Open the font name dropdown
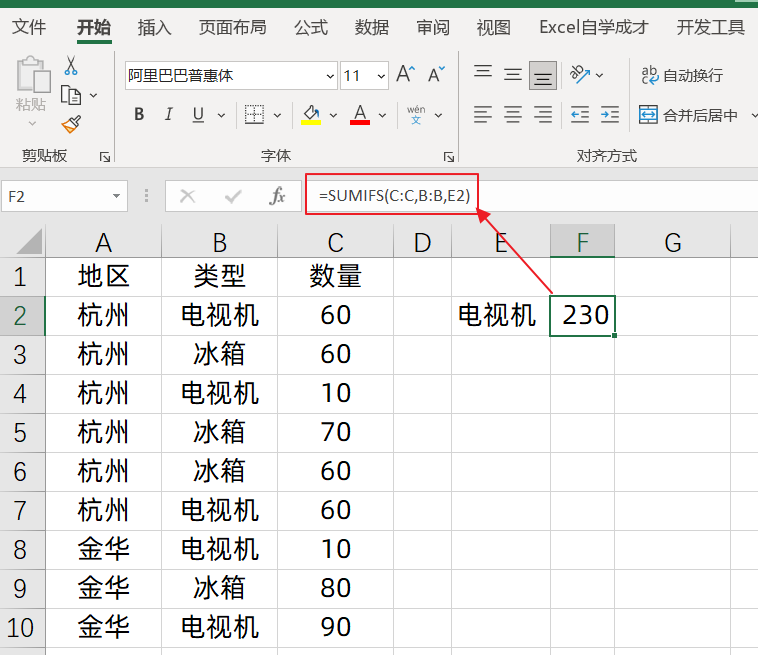The image size is (758, 655). (330, 76)
